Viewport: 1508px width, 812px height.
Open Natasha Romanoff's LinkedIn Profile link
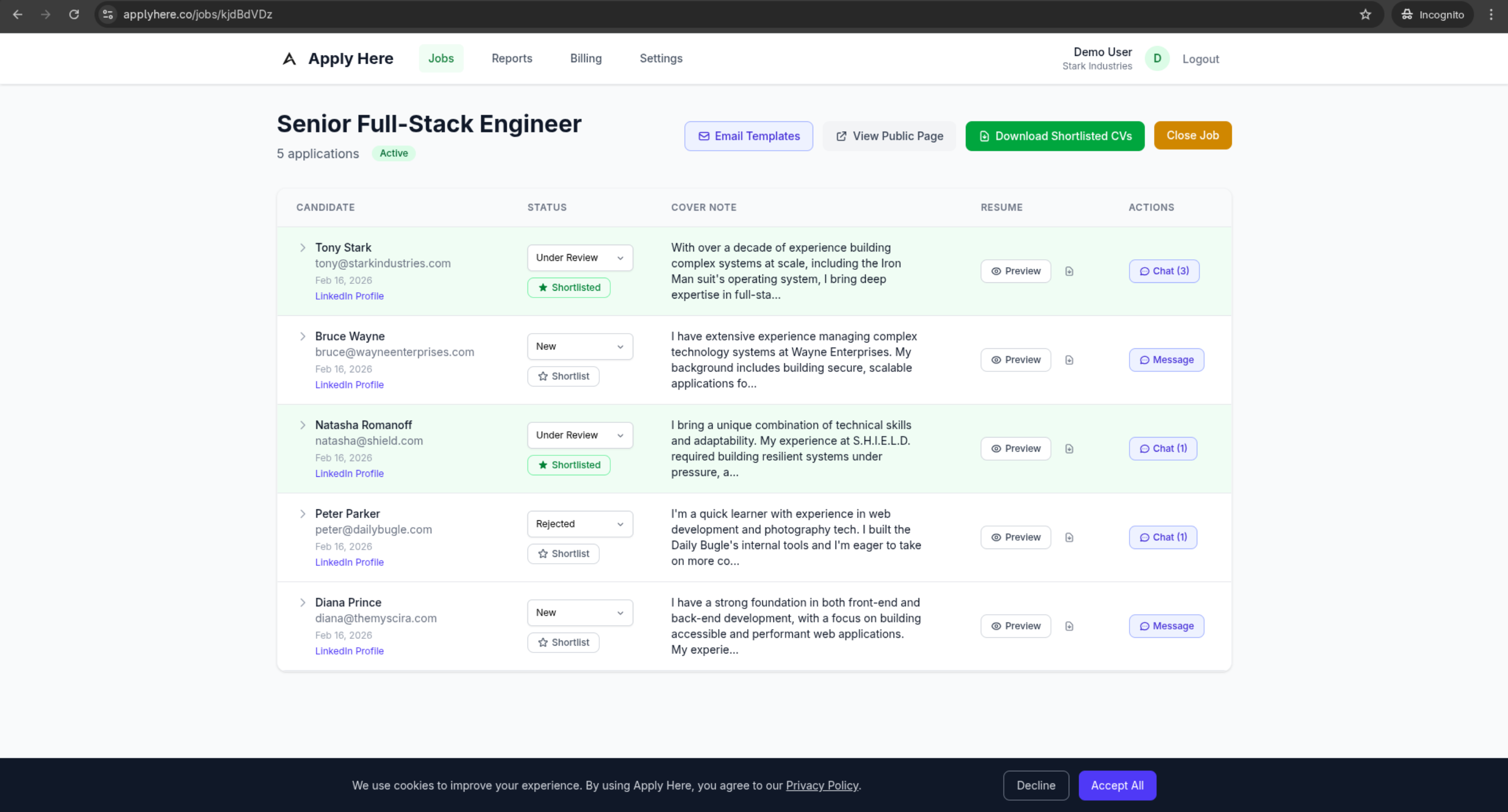(x=349, y=474)
